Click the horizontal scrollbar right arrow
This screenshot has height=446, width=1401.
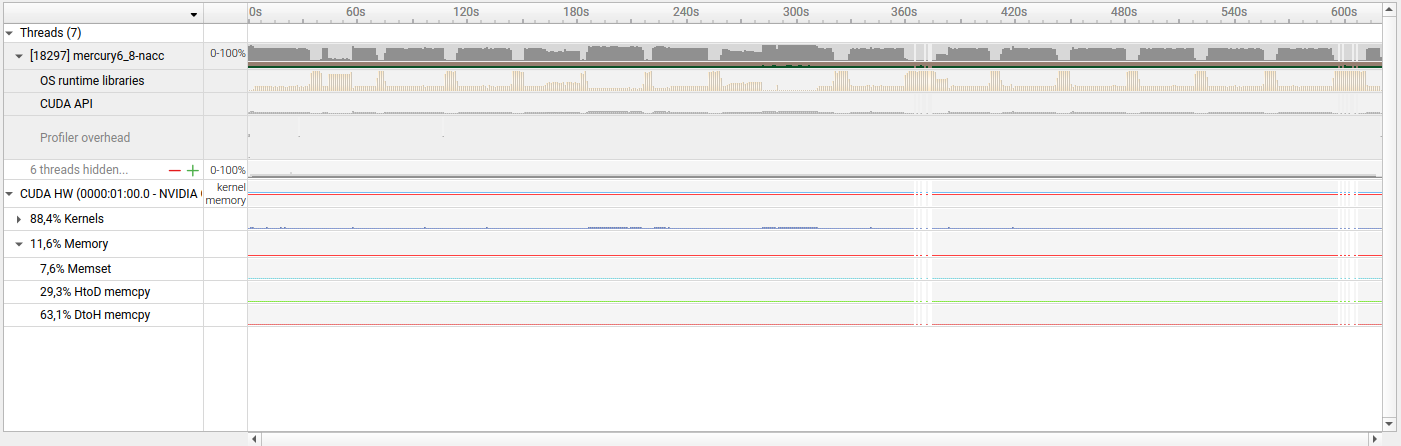pos(1376,438)
